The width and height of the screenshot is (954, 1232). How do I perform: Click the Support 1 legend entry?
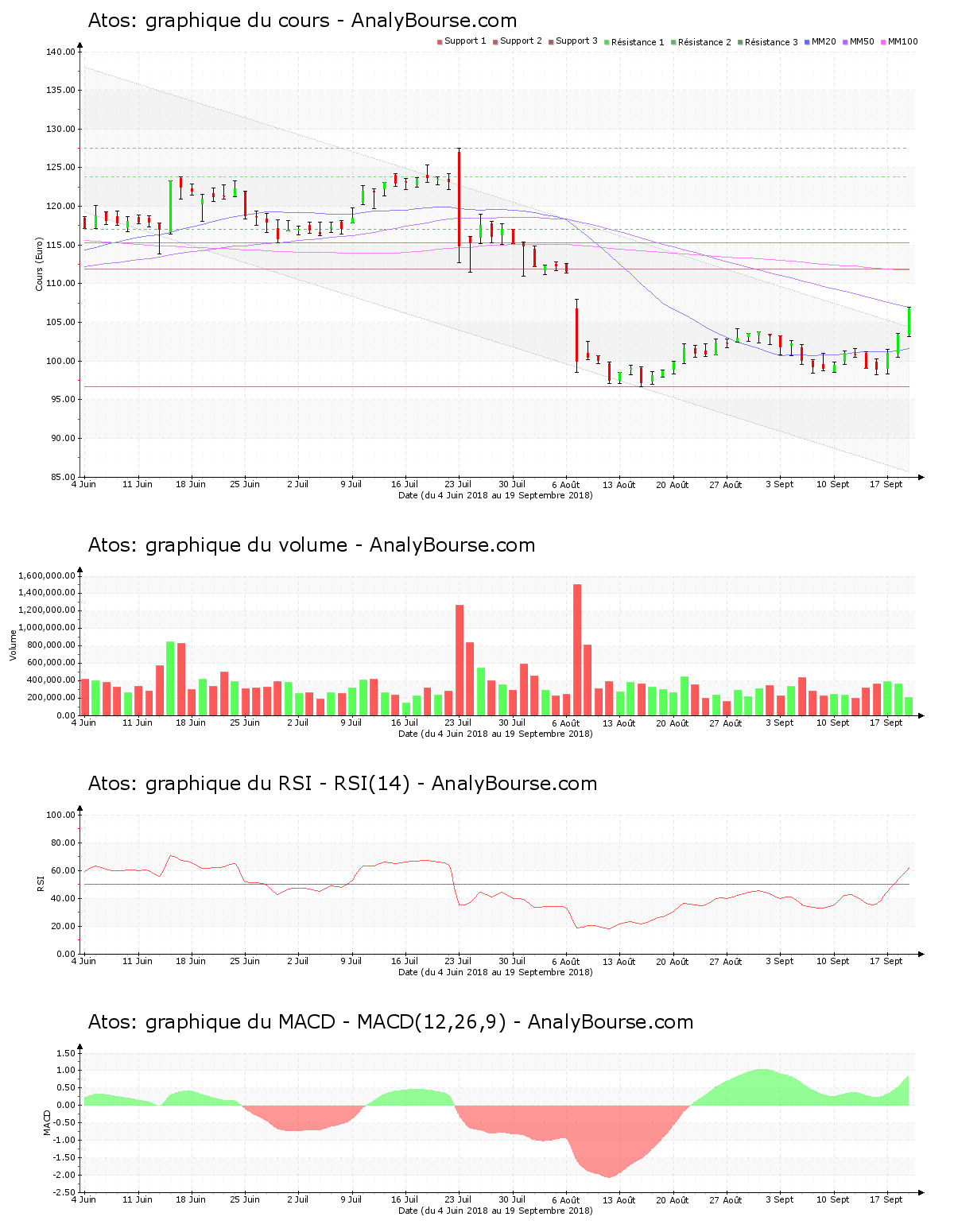pos(462,41)
